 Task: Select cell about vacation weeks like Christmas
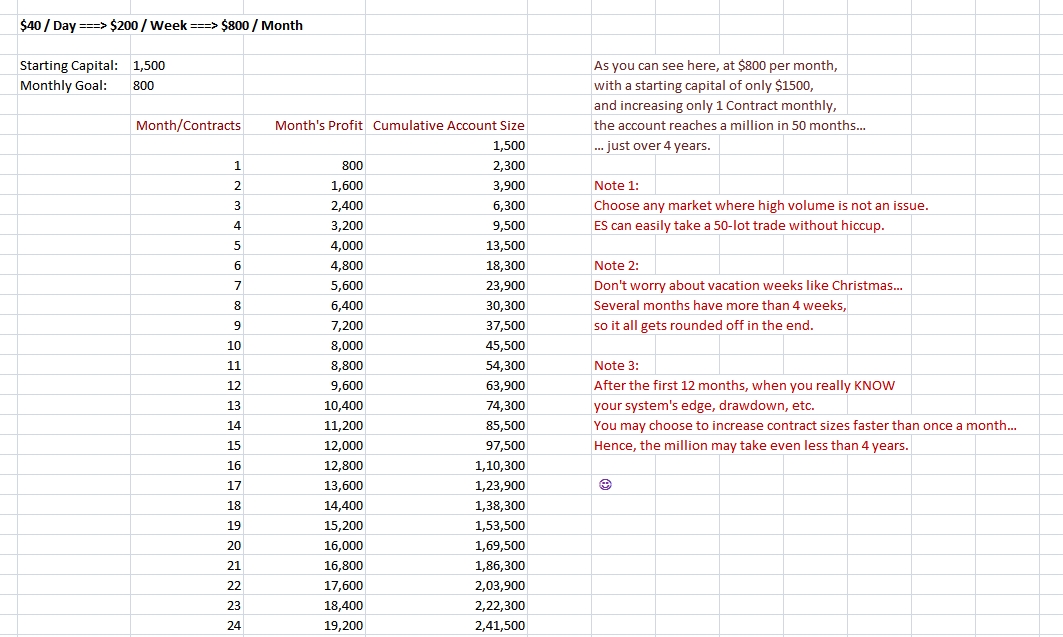pyautogui.click(x=748, y=285)
